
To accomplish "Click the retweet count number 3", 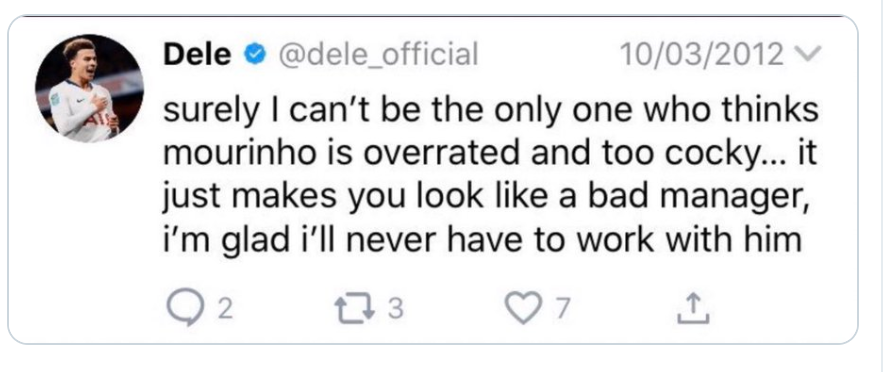I will point(396,310).
